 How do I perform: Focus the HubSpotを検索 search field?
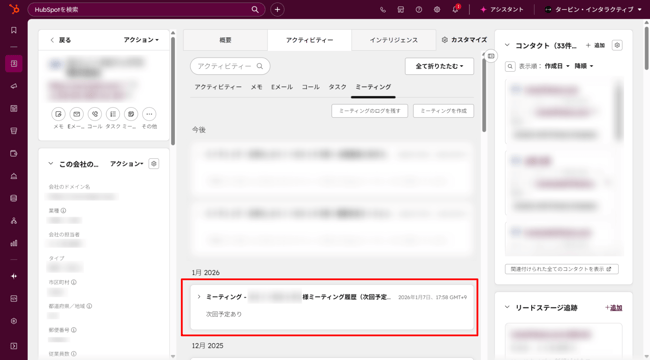pyautogui.click(x=146, y=10)
